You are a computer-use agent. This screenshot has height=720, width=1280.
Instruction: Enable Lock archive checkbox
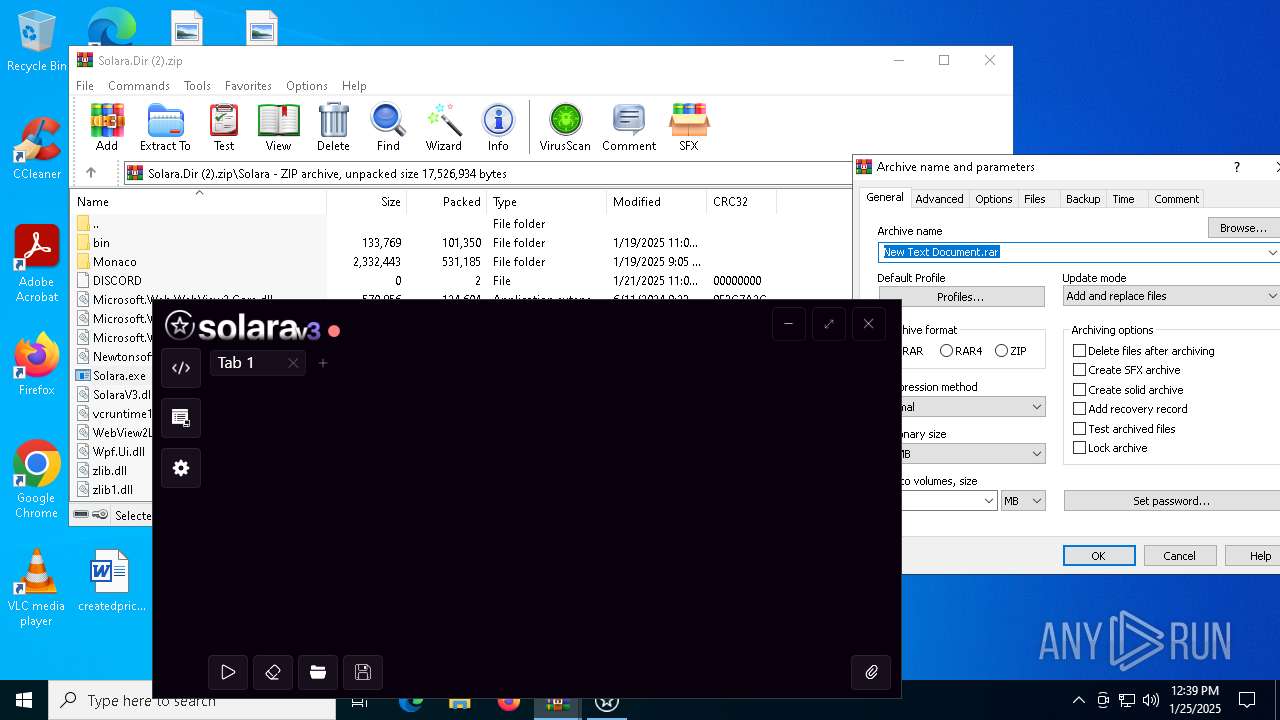click(x=1080, y=448)
